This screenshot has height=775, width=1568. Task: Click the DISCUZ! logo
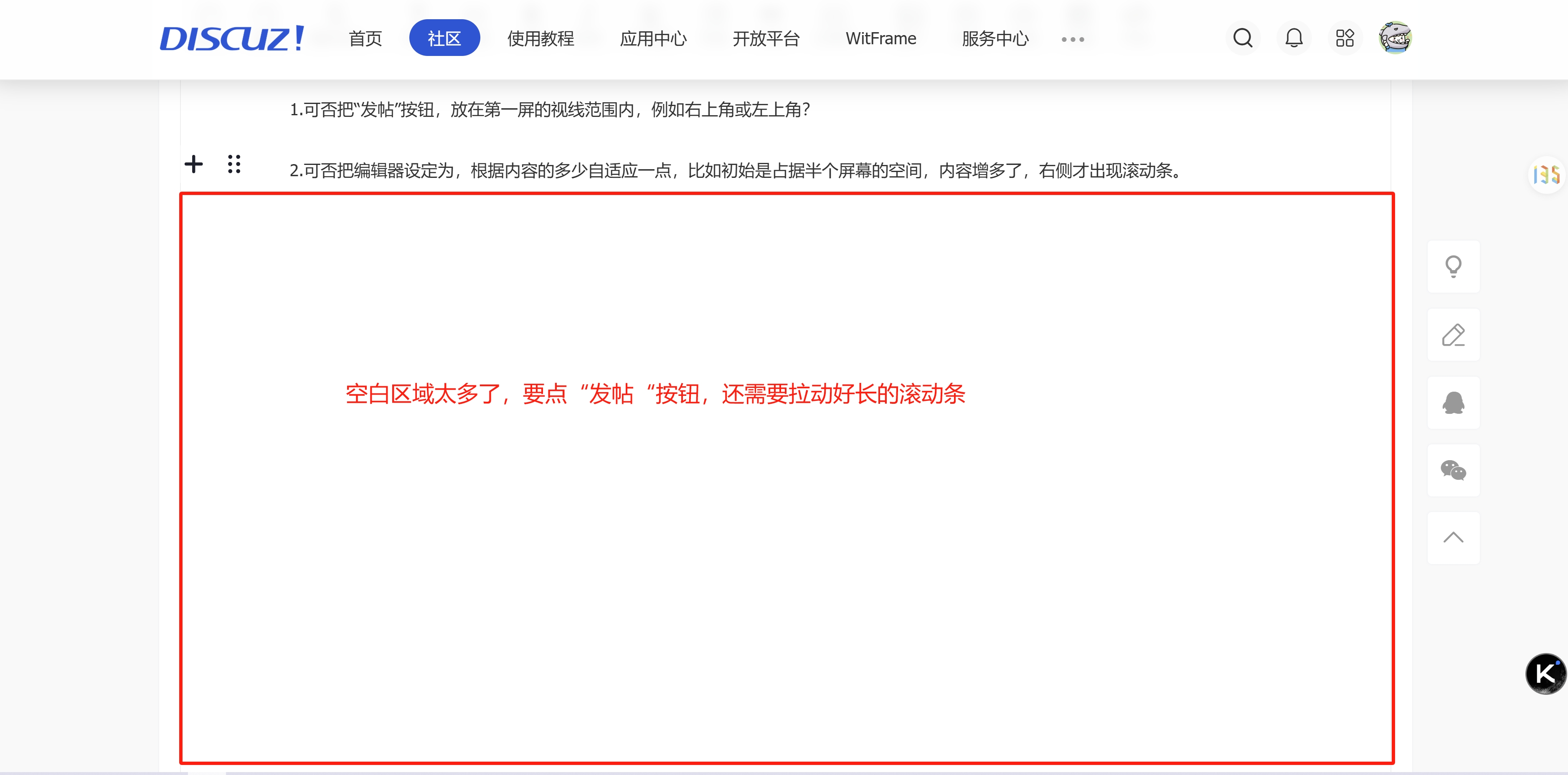pyautogui.click(x=232, y=38)
